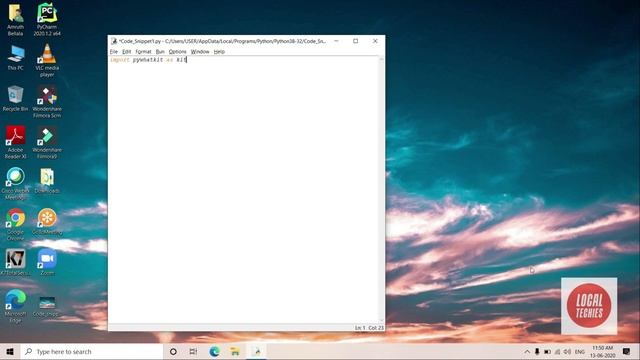Open the Windows Start menu
Screen dimensions: 640x360
(10, 351)
